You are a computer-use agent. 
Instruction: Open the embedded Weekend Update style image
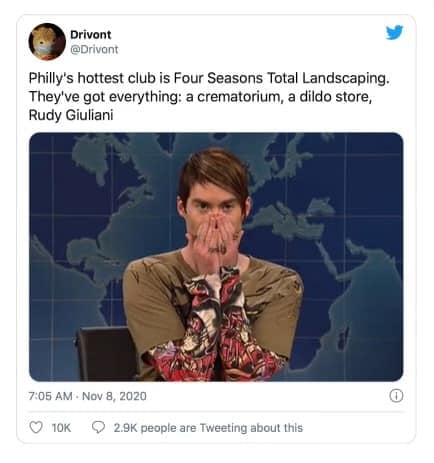216,257
